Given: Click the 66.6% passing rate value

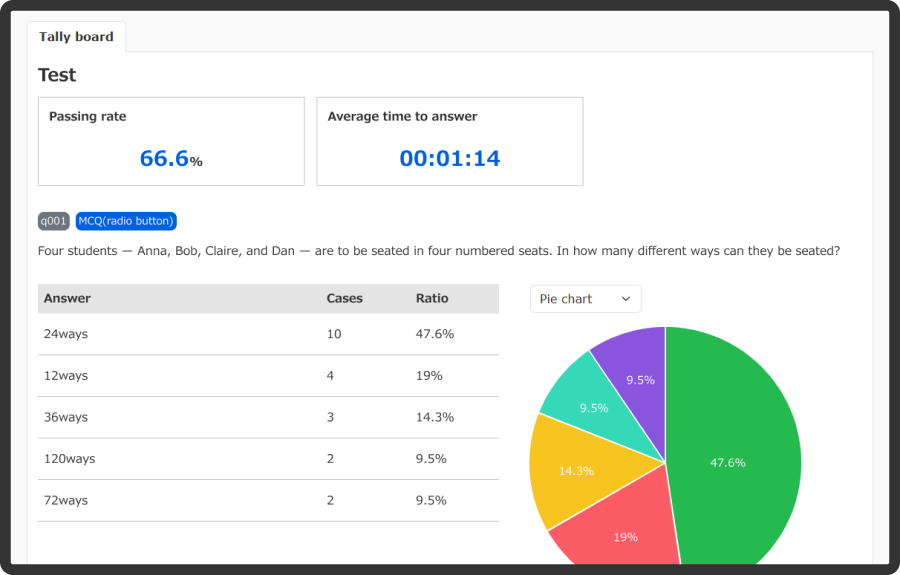Looking at the screenshot, I should click(171, 158).
